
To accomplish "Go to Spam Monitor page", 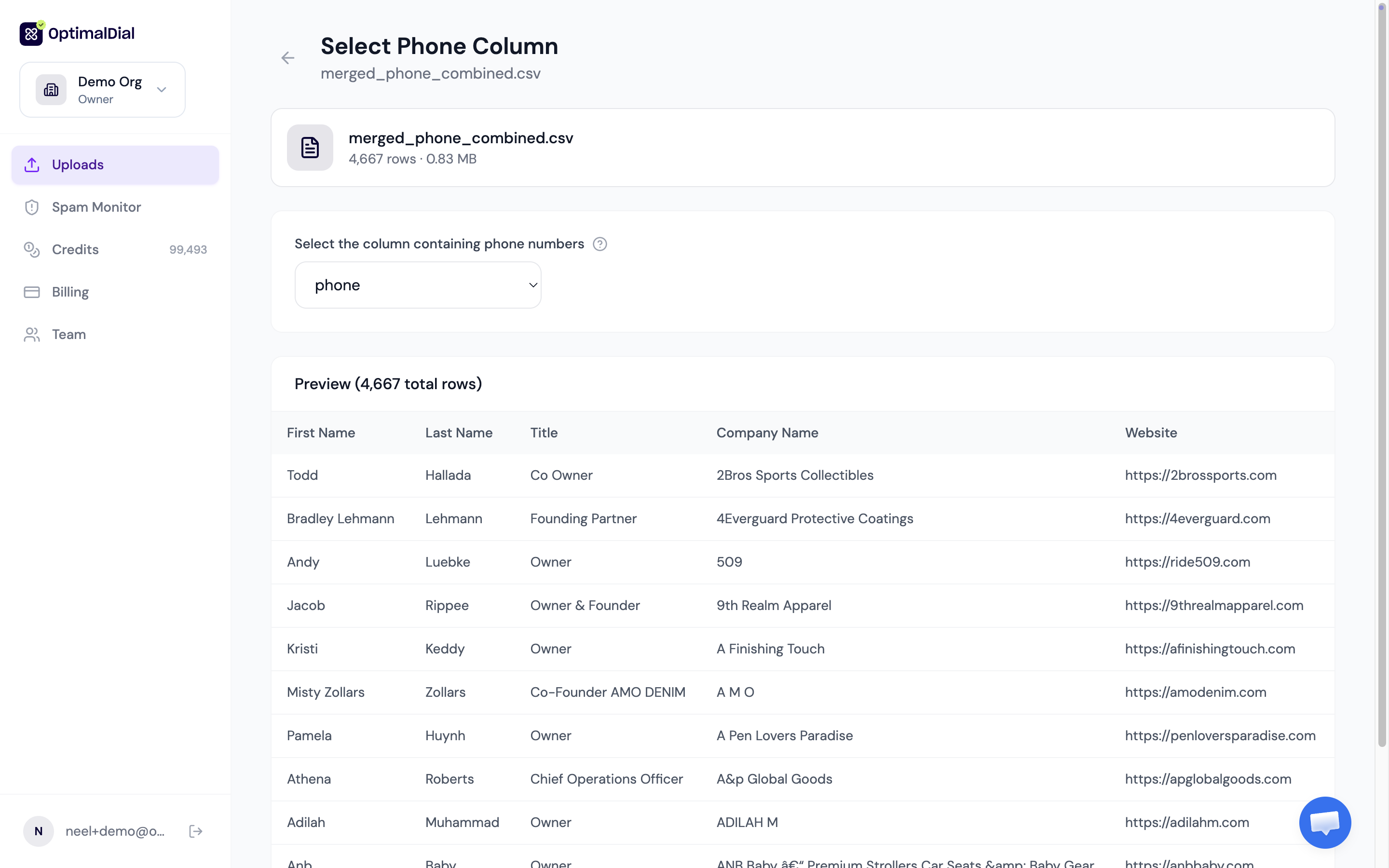I will click(96, 207).
